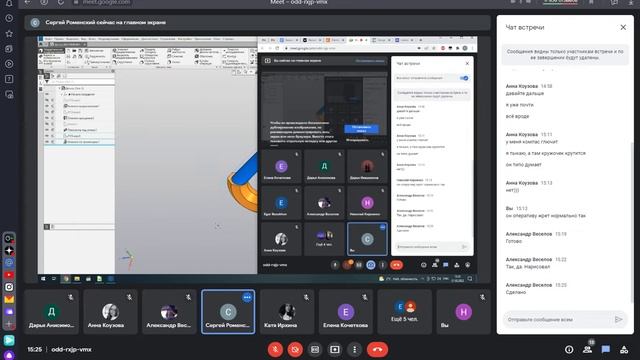Click muted mic icon on Дарья Анисимова tile
Image resolution: width=640 pixels, height=360 pixels.
pos(71,298)
